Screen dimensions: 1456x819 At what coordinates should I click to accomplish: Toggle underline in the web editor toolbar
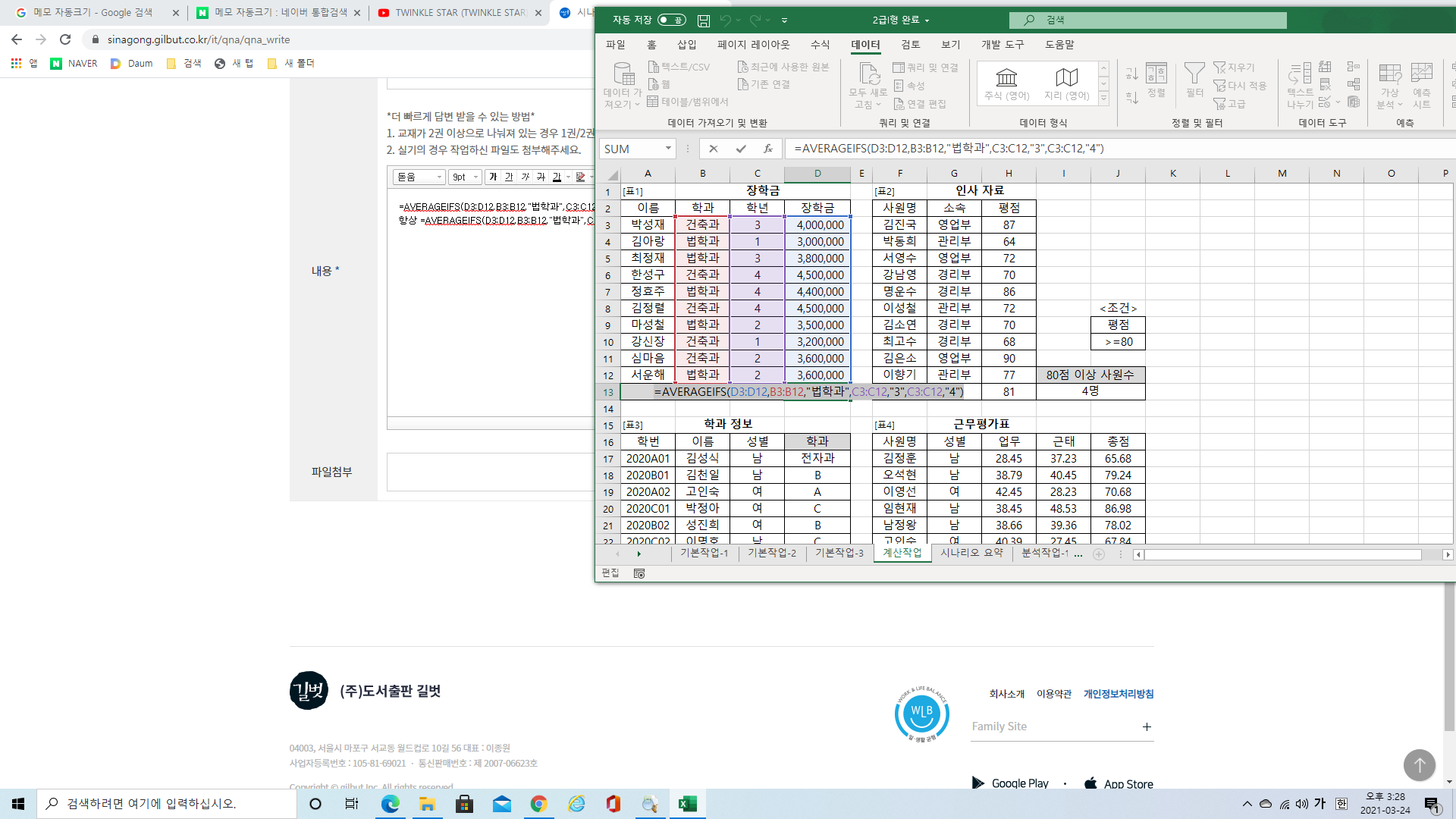coord(509,177)
